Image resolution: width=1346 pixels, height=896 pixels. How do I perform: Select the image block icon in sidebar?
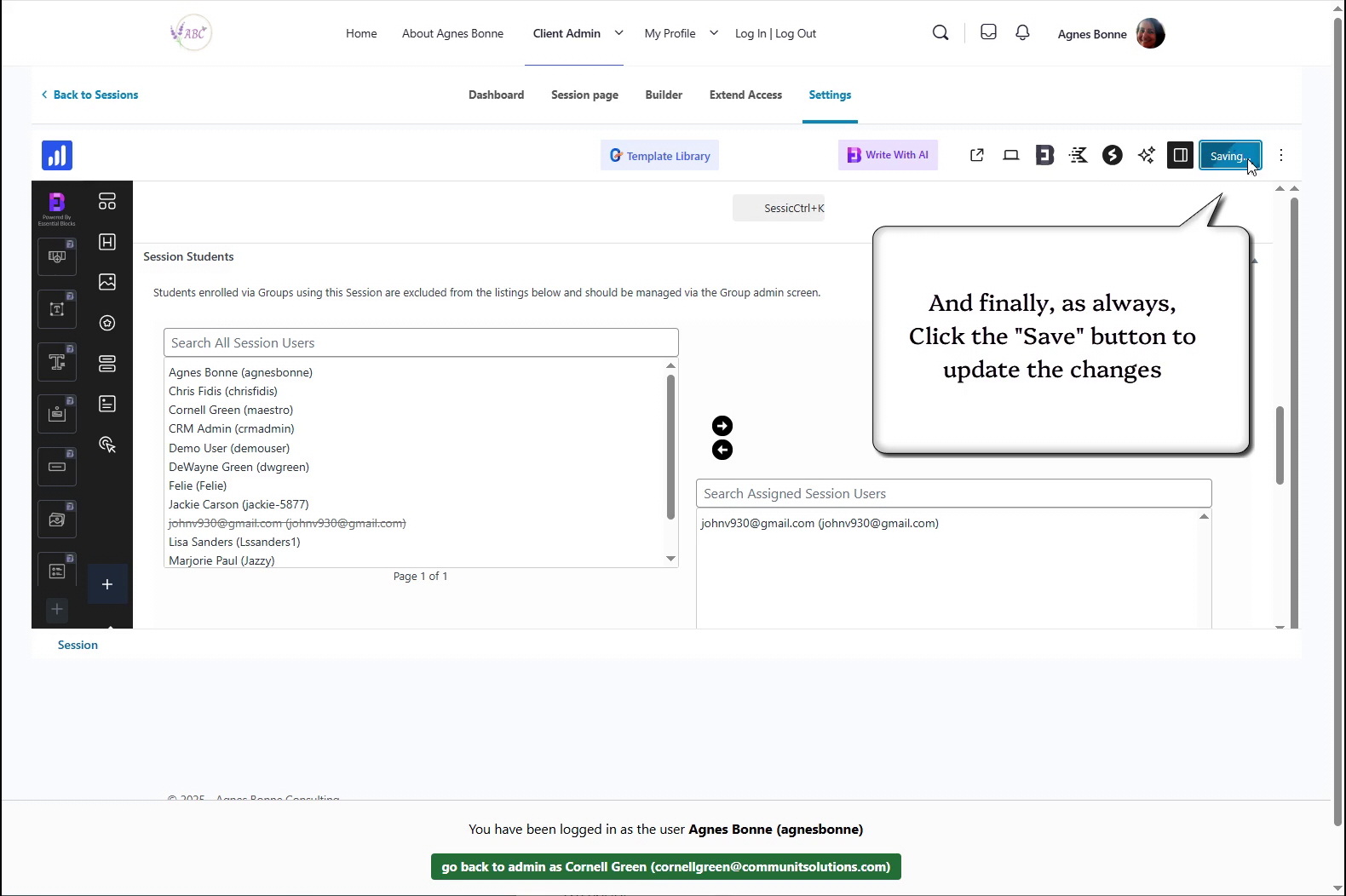[107, 282]
